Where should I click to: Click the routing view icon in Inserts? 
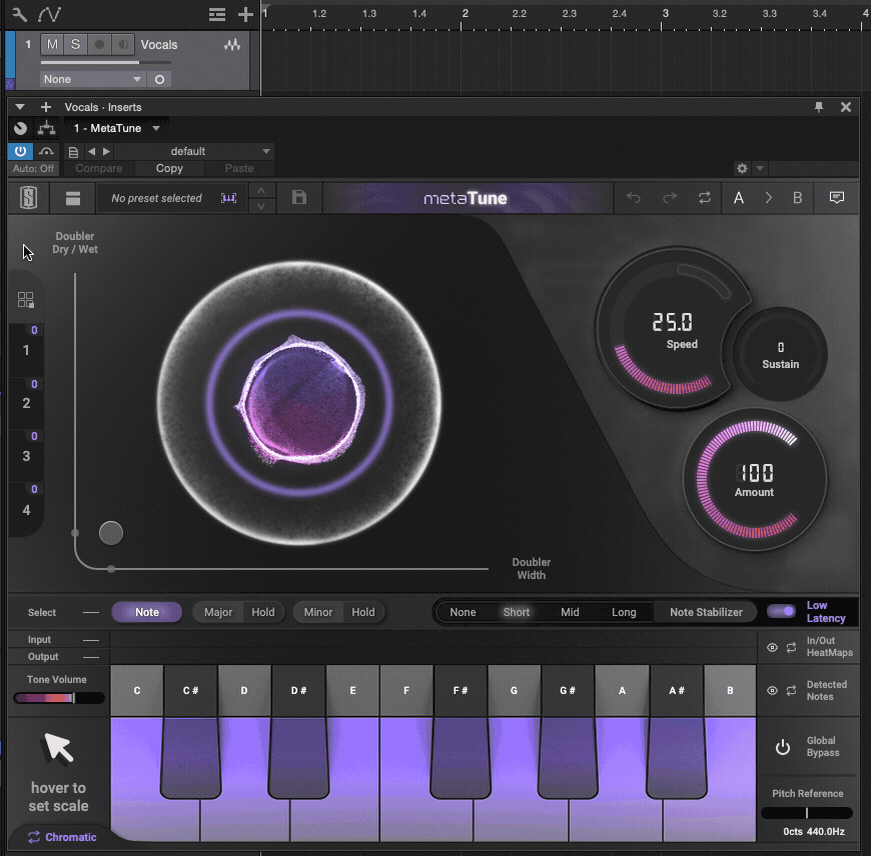(x=47, y=128)
